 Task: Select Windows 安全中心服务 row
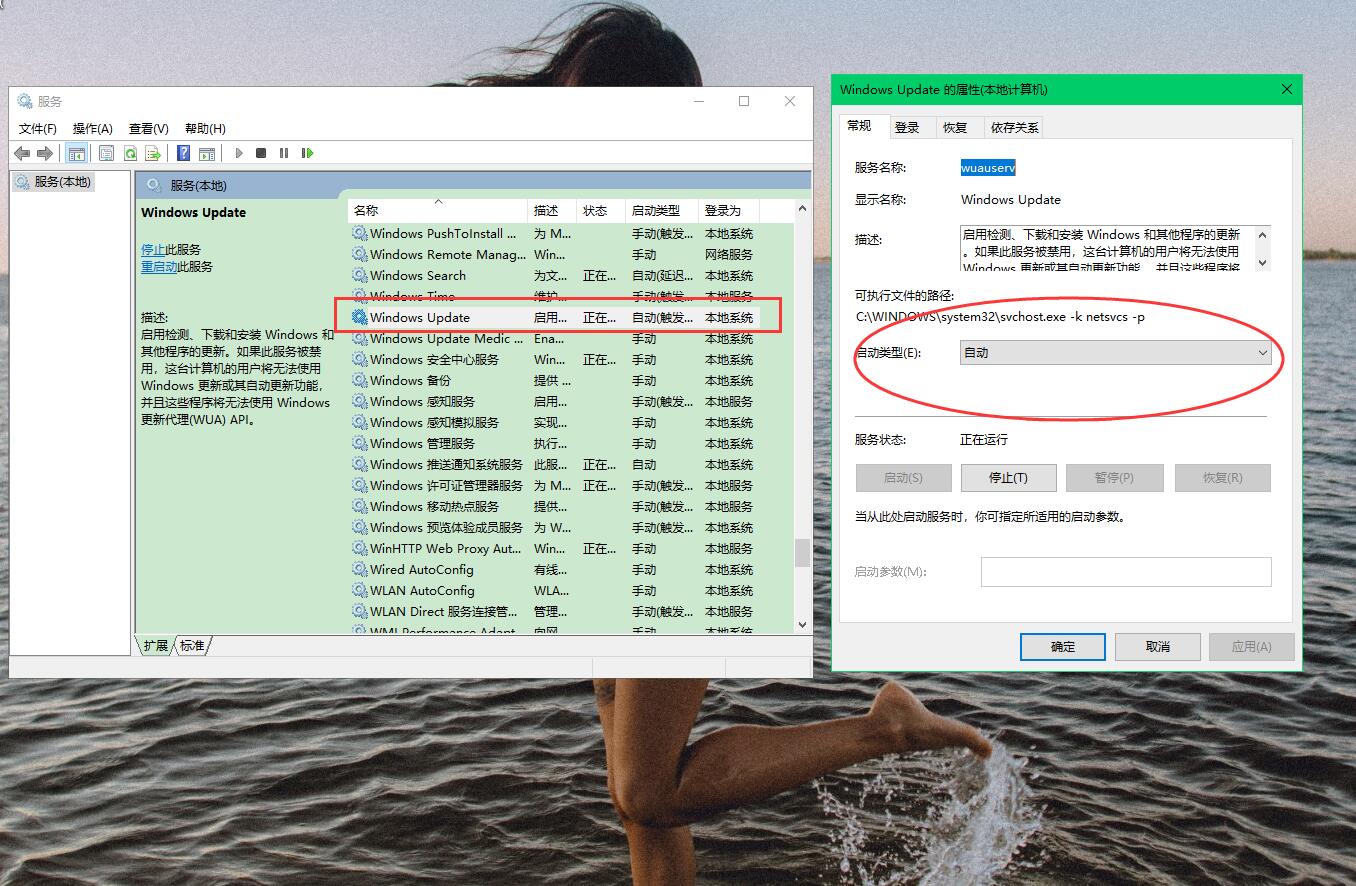point(555,359)
